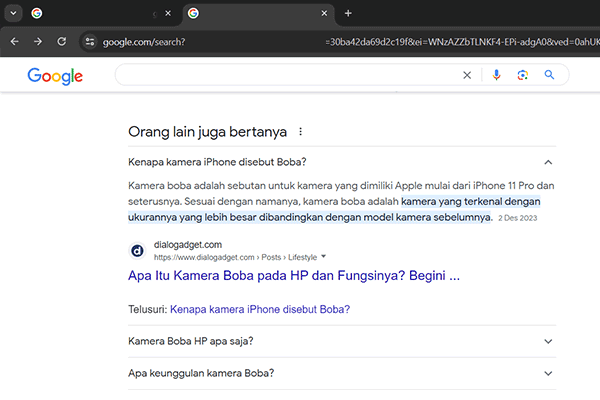The height and width of the screenshot is (400, 600).
Task: Open dialogadget.com source name
Action: [x=188, y=245]
